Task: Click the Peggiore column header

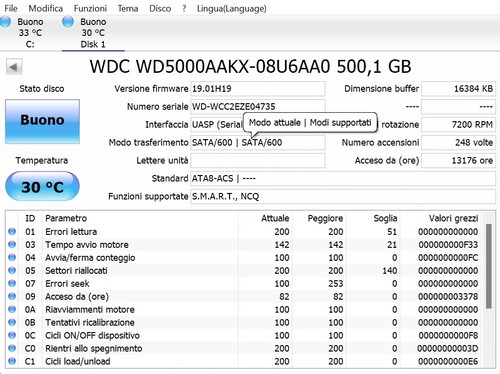Action: [x=325, y=218]
